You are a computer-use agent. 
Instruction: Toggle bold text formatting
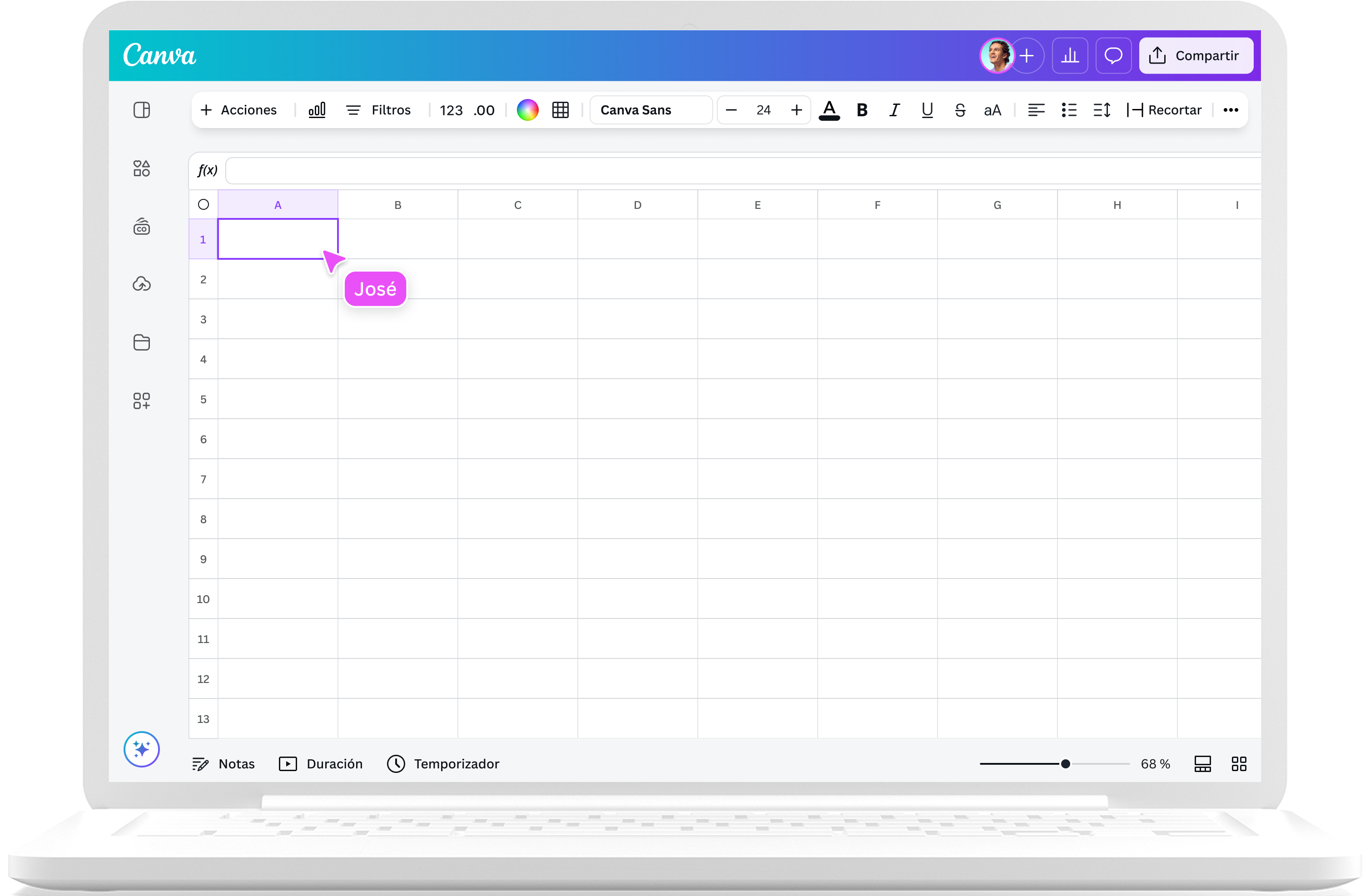(x=862, y=110)
